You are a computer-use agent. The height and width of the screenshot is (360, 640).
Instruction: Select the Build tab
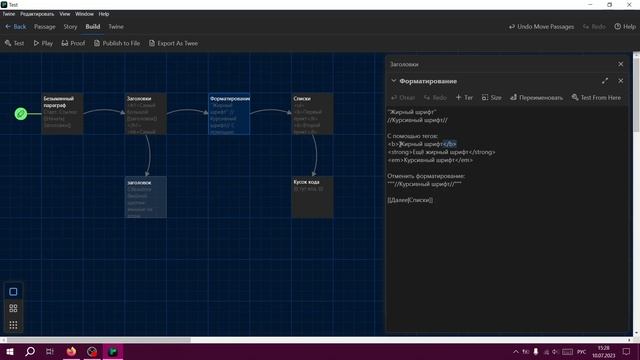93,27
